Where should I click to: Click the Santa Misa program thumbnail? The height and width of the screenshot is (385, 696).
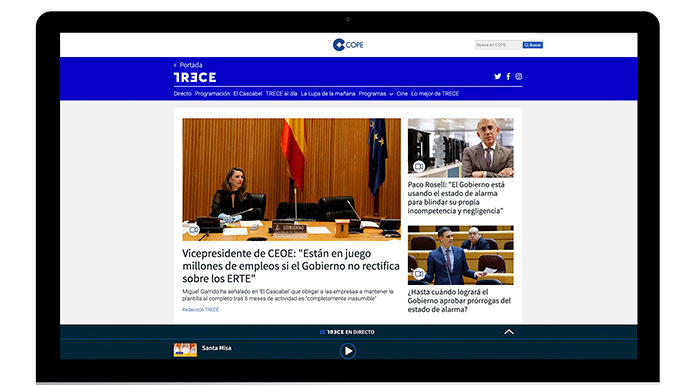[185, 350]
